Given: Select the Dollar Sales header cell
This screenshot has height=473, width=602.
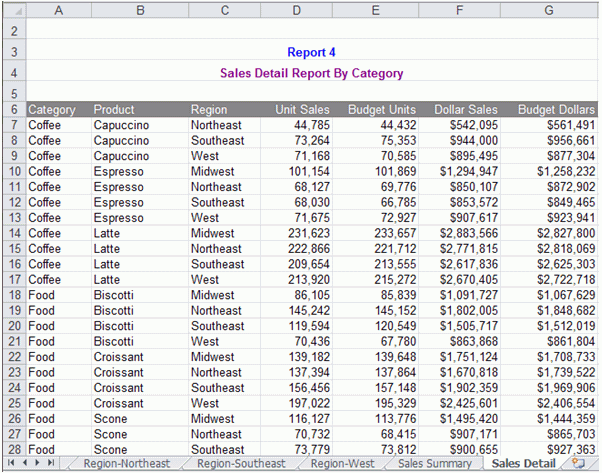Looking at the screenshot, I should 465,109.
